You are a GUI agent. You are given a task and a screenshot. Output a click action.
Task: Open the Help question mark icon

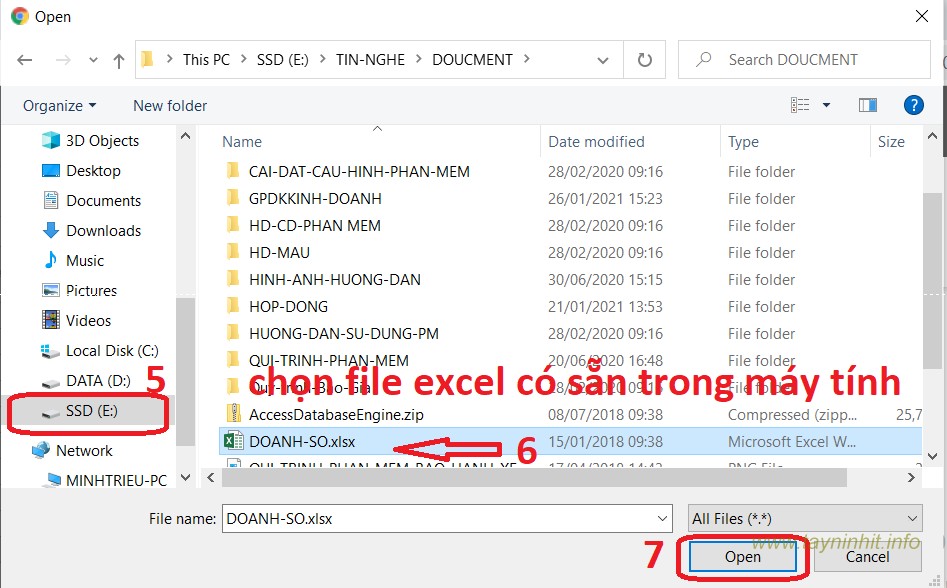pyautogui.click(x=912, y=105)
